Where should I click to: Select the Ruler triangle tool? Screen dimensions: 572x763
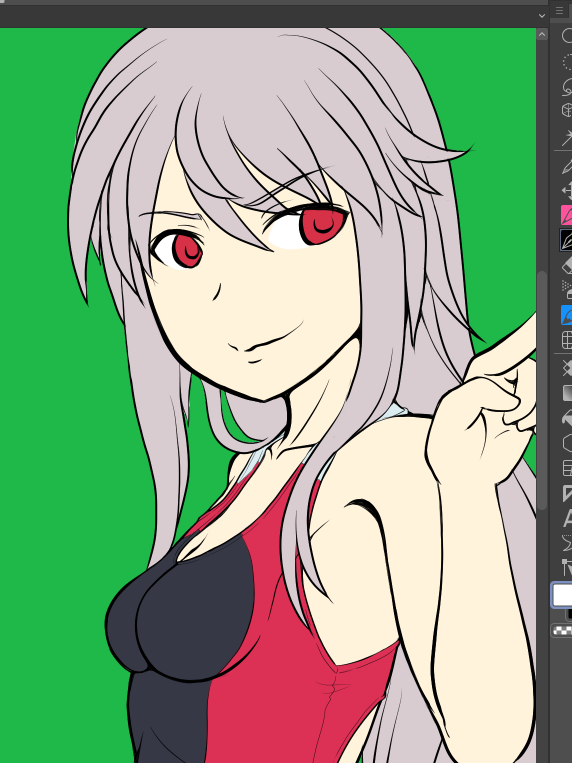tap(567, 493)
